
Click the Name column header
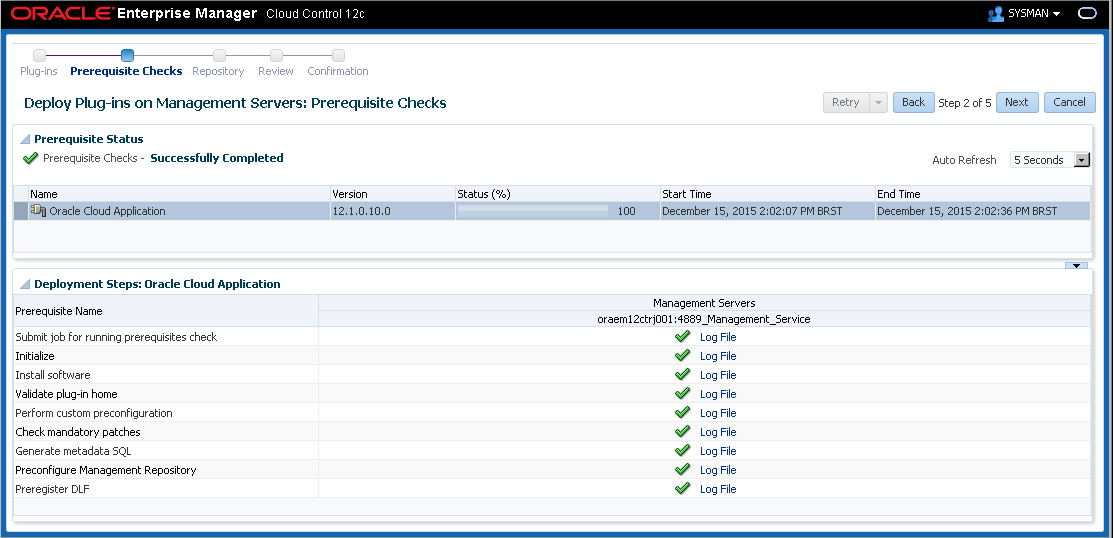(179, 194)
